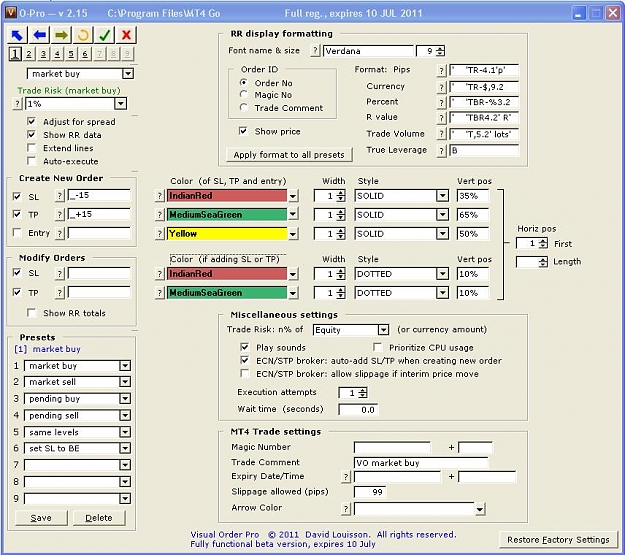
Task: Click Apply format to all presets
Action: (x=289, y=155)
